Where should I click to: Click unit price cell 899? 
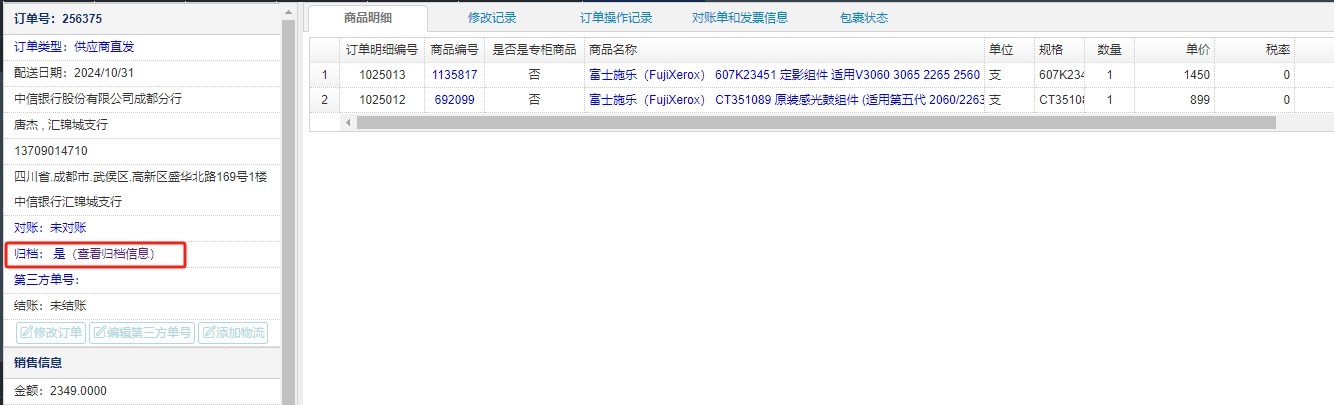coord(1174,100)
